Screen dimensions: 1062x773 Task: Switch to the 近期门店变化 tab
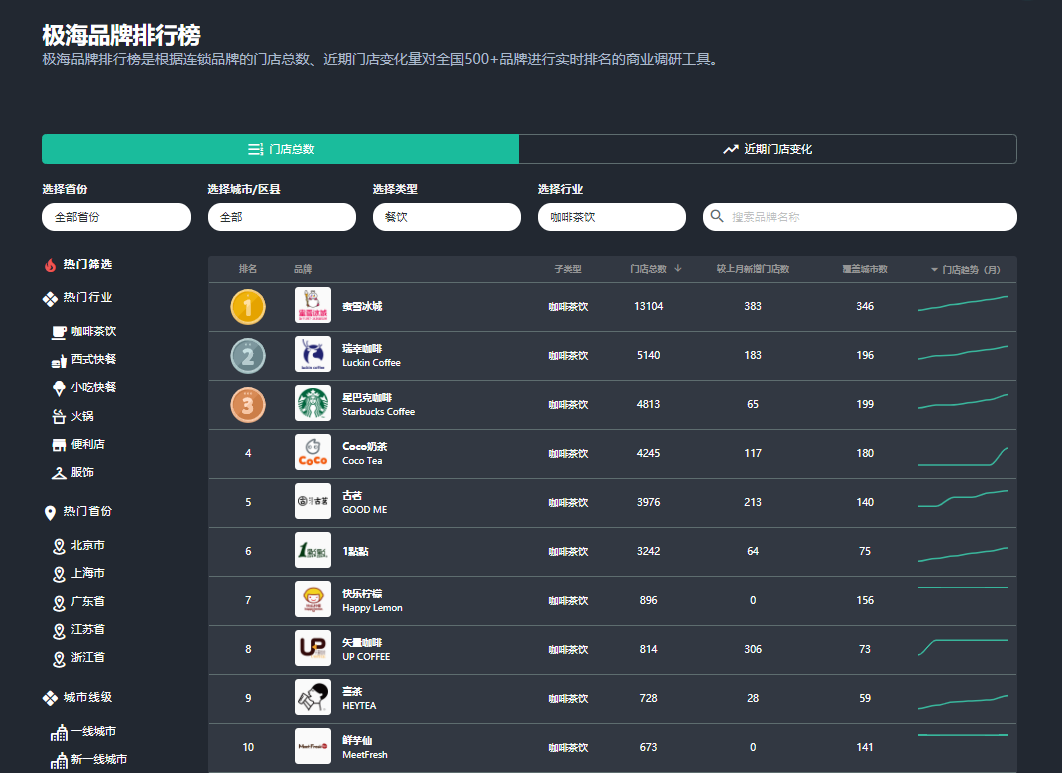[x=767, y=149]
